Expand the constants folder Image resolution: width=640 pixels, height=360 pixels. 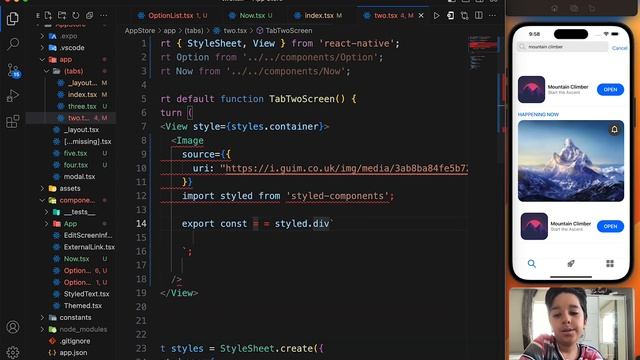[x=42, y=318]
